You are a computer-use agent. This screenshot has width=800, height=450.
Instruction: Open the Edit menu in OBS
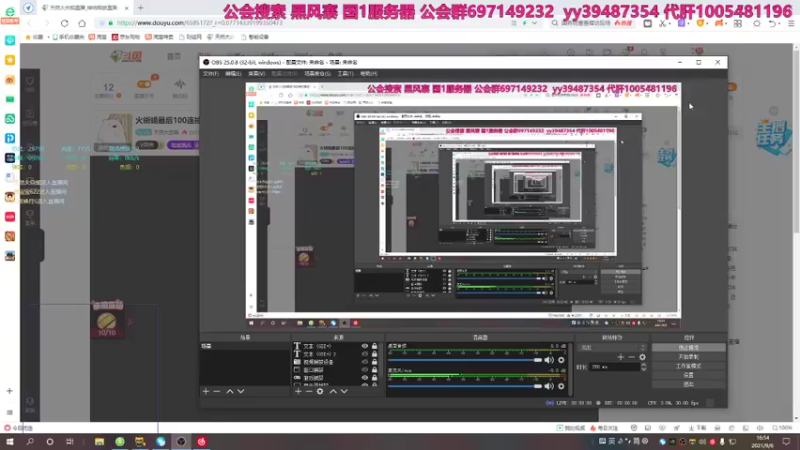click(x=233, y=73)
